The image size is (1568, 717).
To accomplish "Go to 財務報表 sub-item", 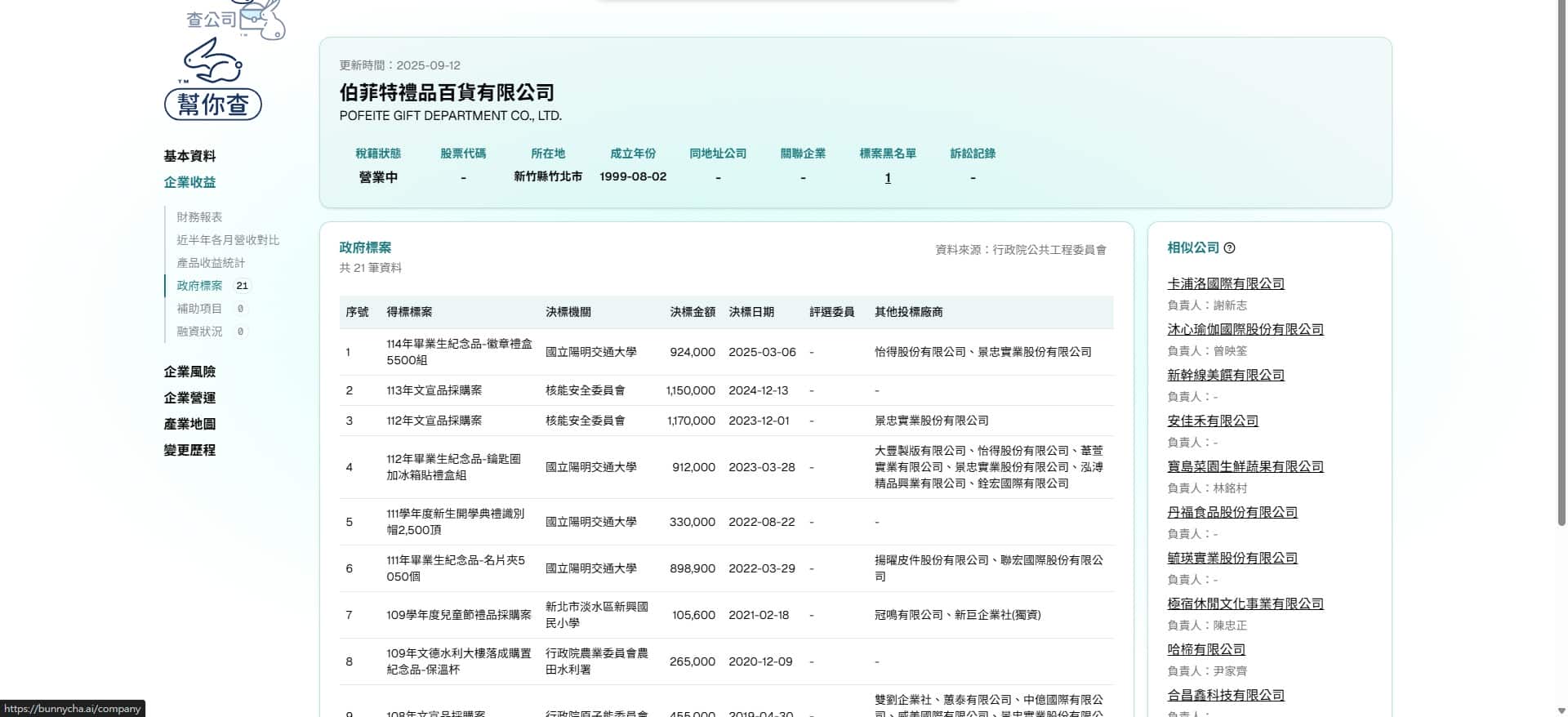I will 199,217.
